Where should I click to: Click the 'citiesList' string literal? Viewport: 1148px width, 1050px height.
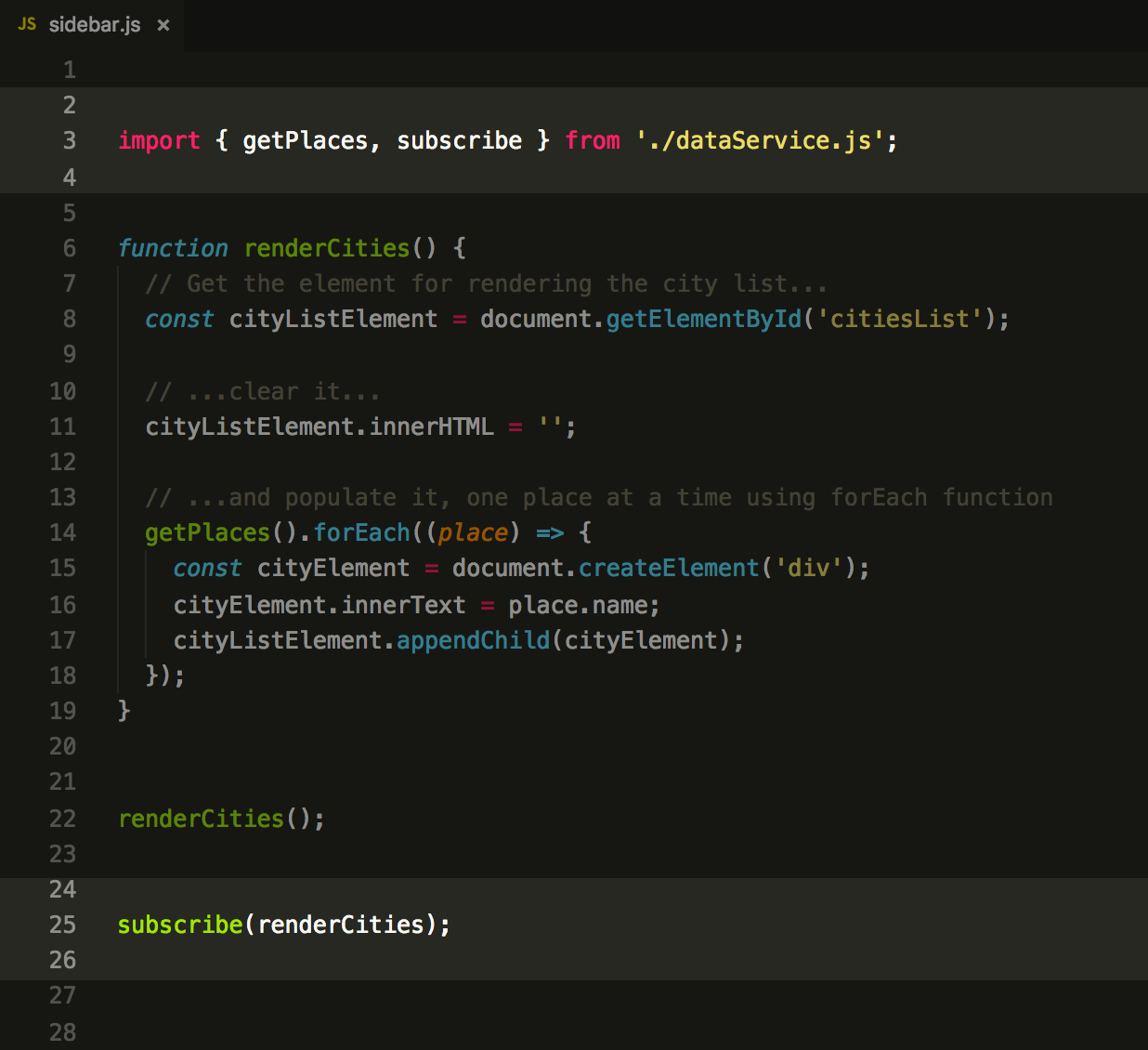[x=899, y=319]
